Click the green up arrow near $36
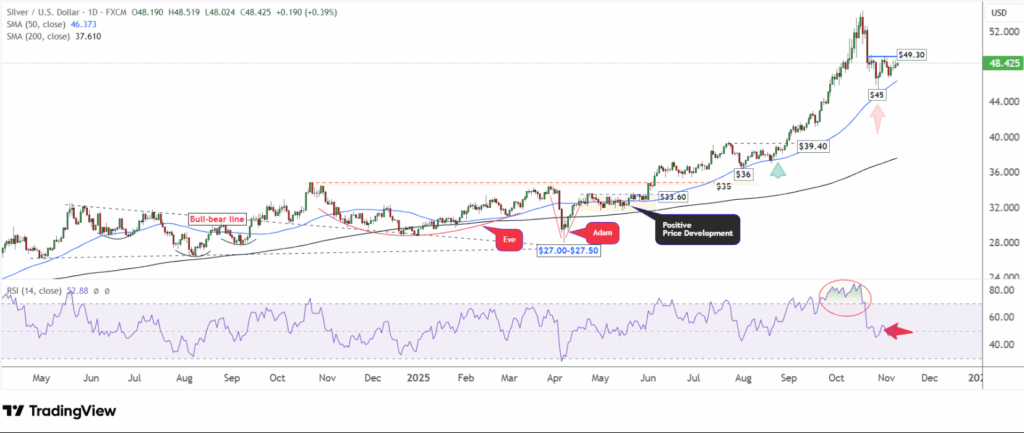1024x433 pixels. click(777, 169)
